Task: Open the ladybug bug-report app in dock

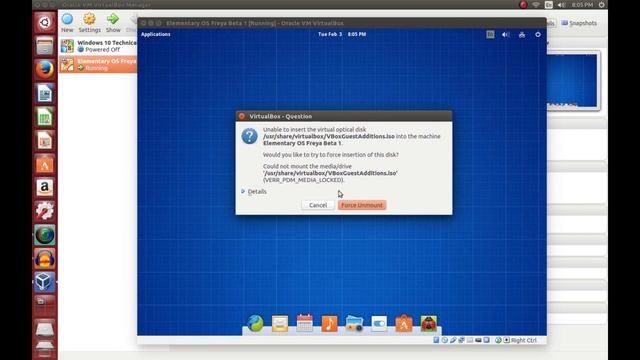Action: click(x=429, y=323)
